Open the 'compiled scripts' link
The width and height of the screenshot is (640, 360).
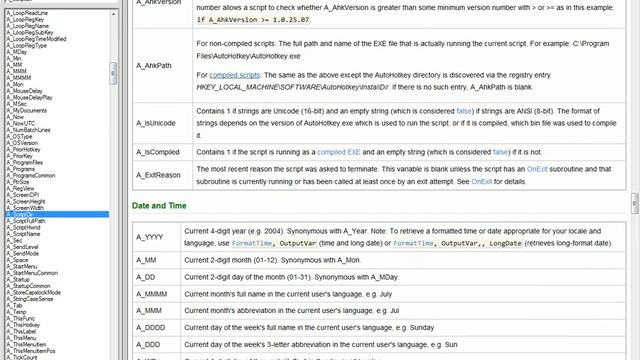point(234,75)
